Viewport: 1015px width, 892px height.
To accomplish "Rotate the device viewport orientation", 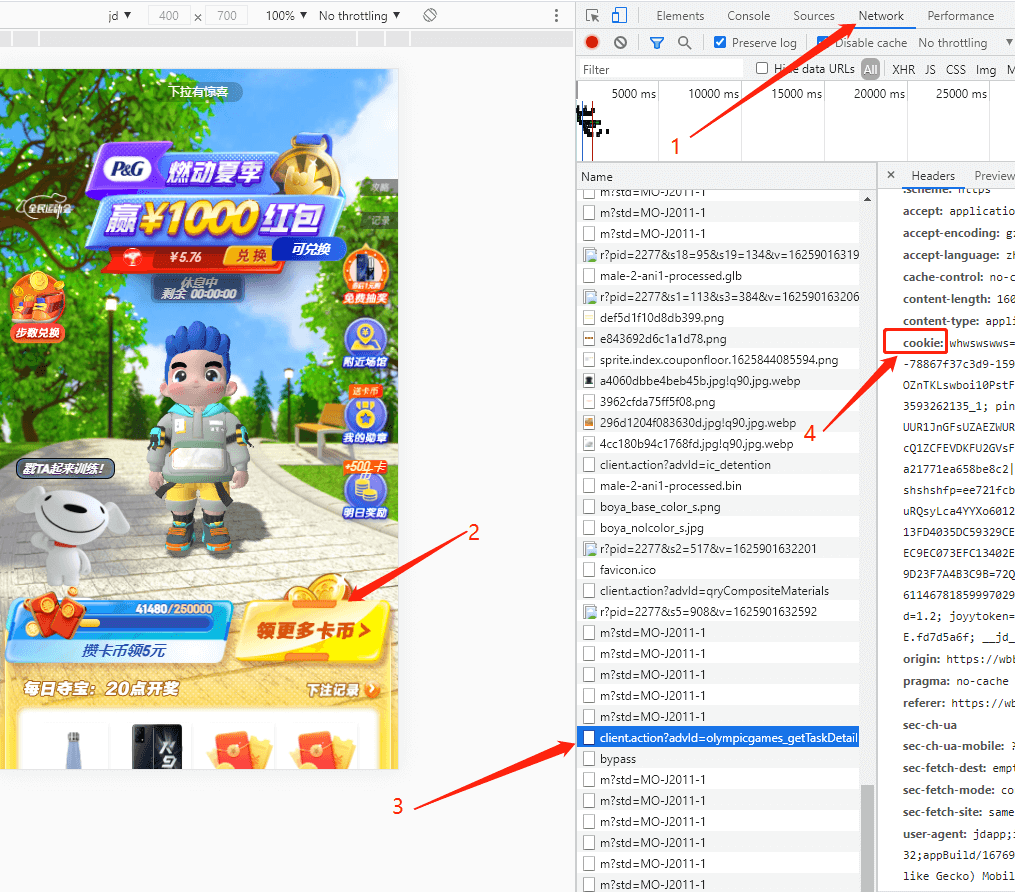I will coord(430,16).
